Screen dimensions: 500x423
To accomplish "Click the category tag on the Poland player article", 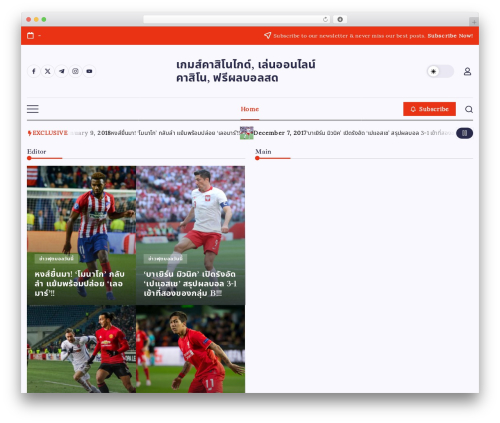I will (x=165, y=259).
